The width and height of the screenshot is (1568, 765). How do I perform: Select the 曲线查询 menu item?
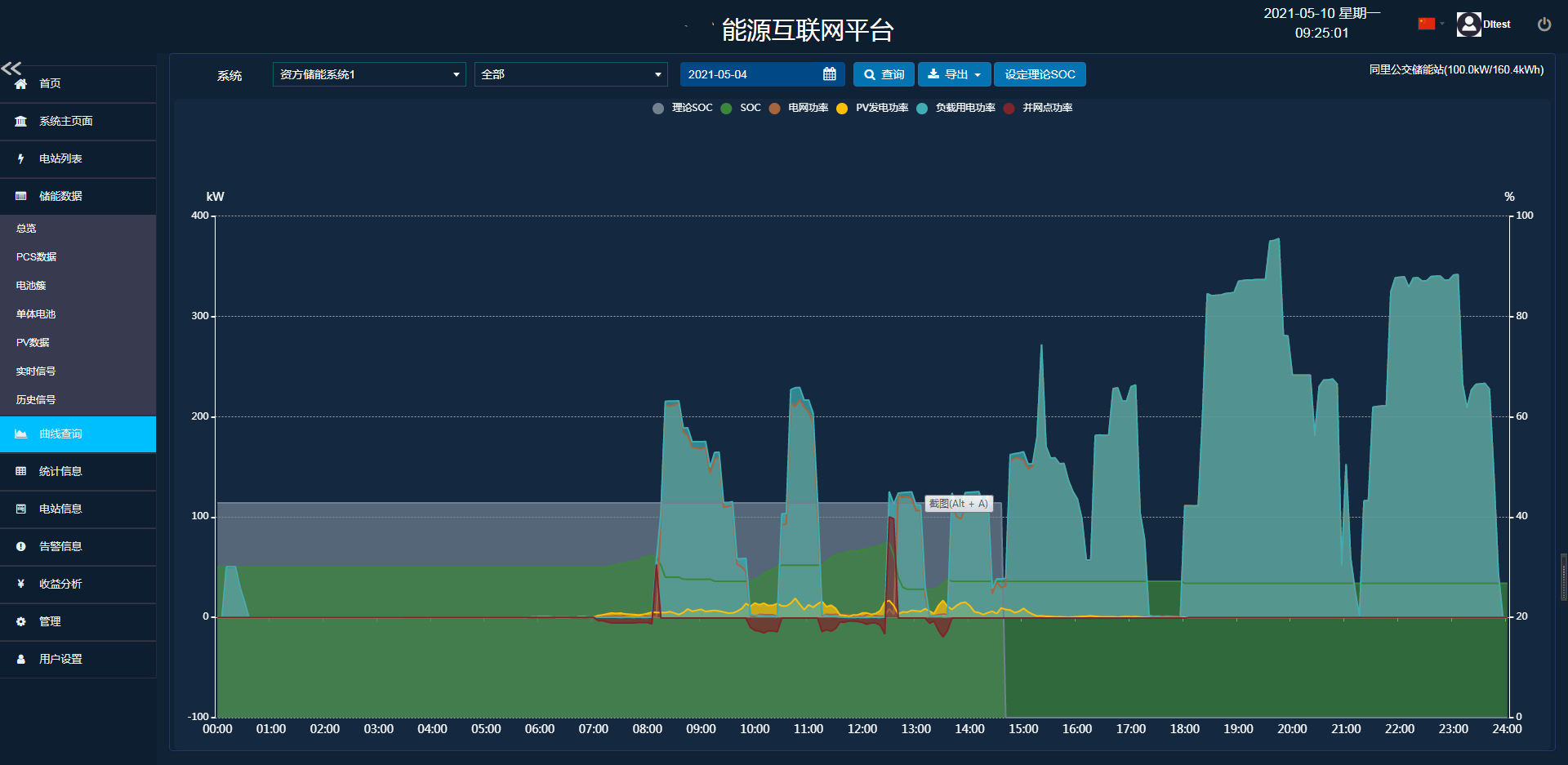60,434
